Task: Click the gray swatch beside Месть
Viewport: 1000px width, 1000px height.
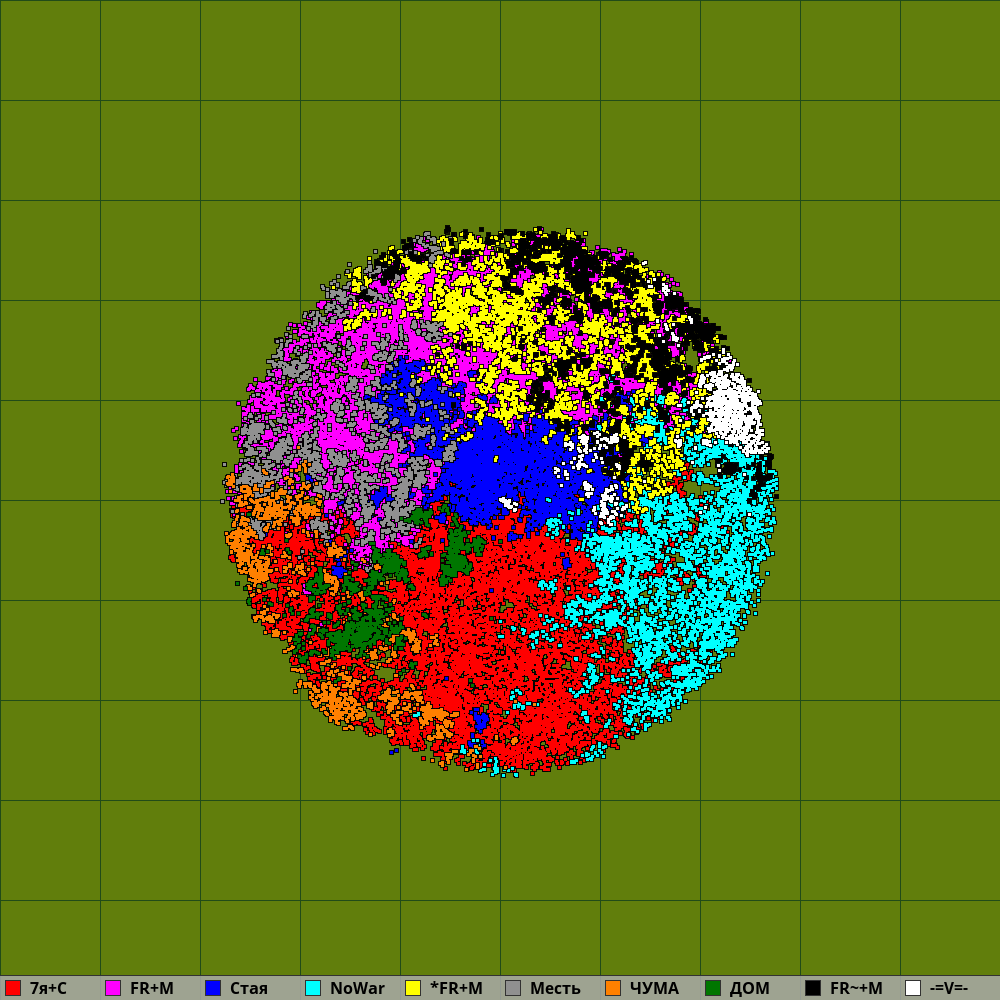Action: pyautogui.click(x=513, y=988)
